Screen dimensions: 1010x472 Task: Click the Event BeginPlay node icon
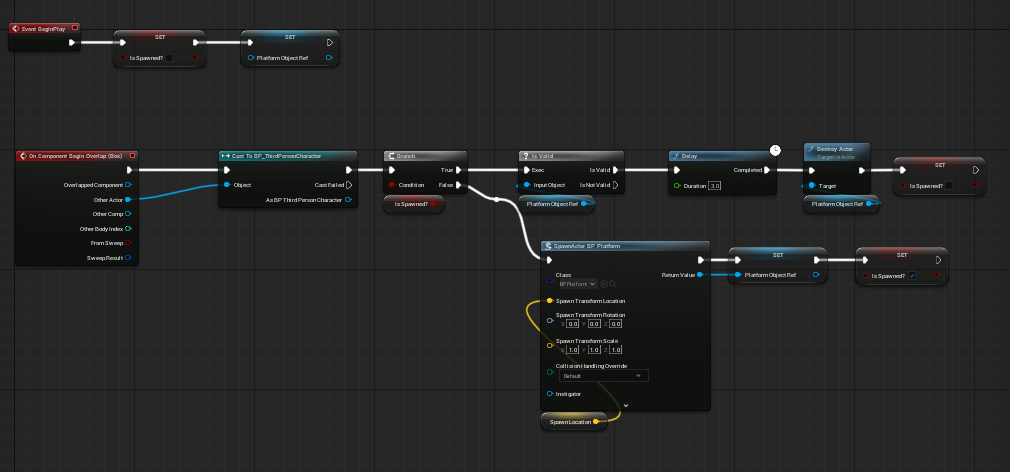(15, 28)
